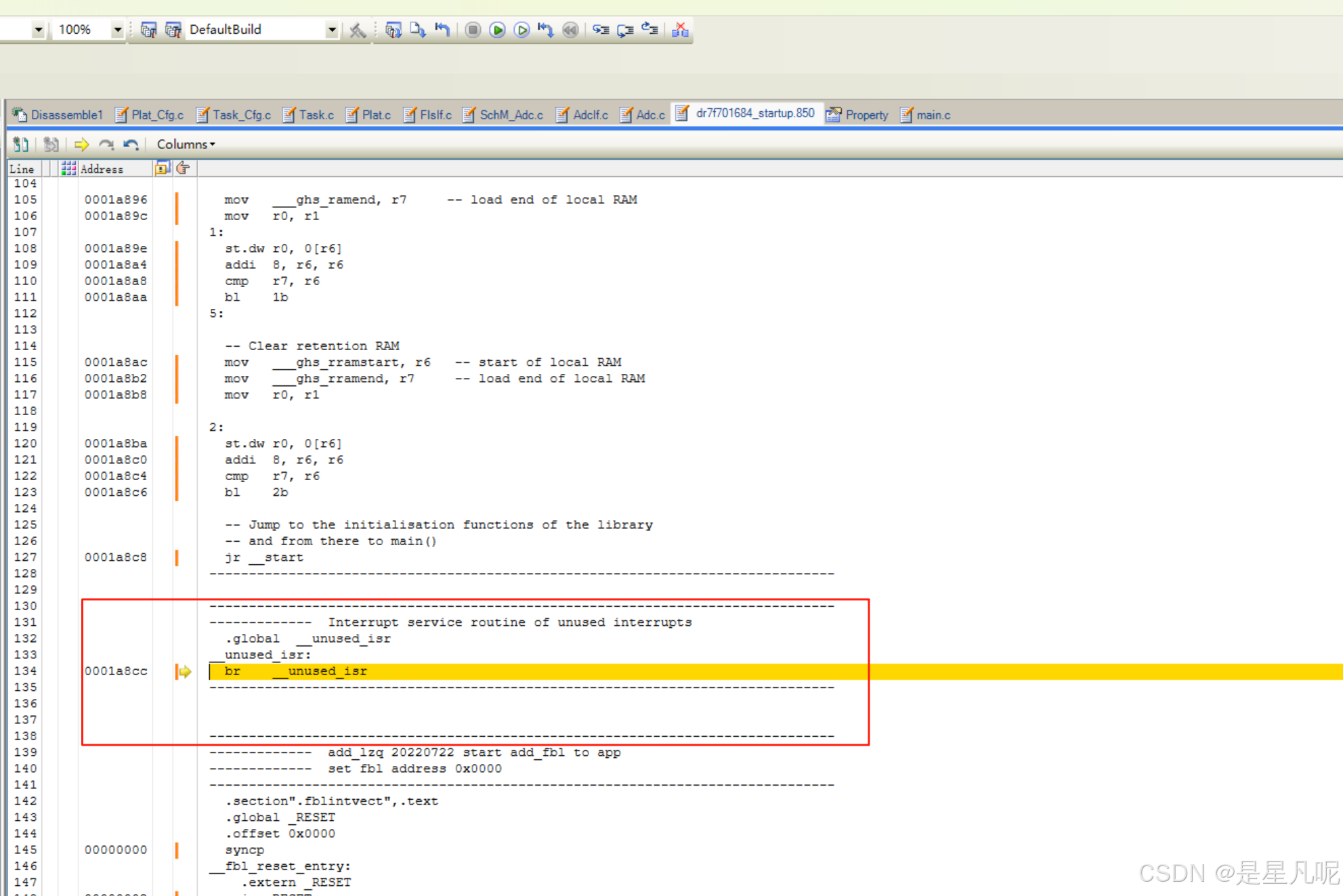Click the CPU reset arrow icon
The height and width of the screenshot is (896, 1343).
pyautogui.click(x=442, y=30)
